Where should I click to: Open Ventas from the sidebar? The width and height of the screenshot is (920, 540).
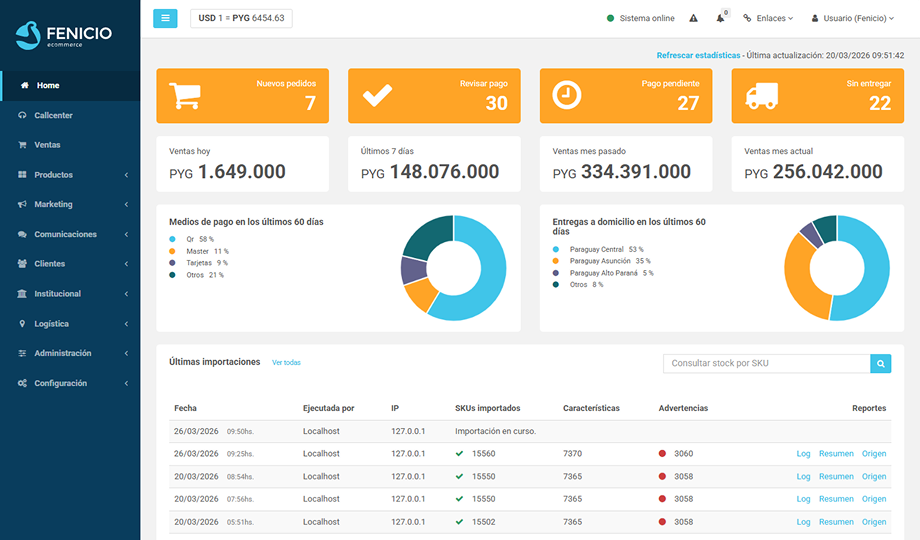[x=47, y=145]
